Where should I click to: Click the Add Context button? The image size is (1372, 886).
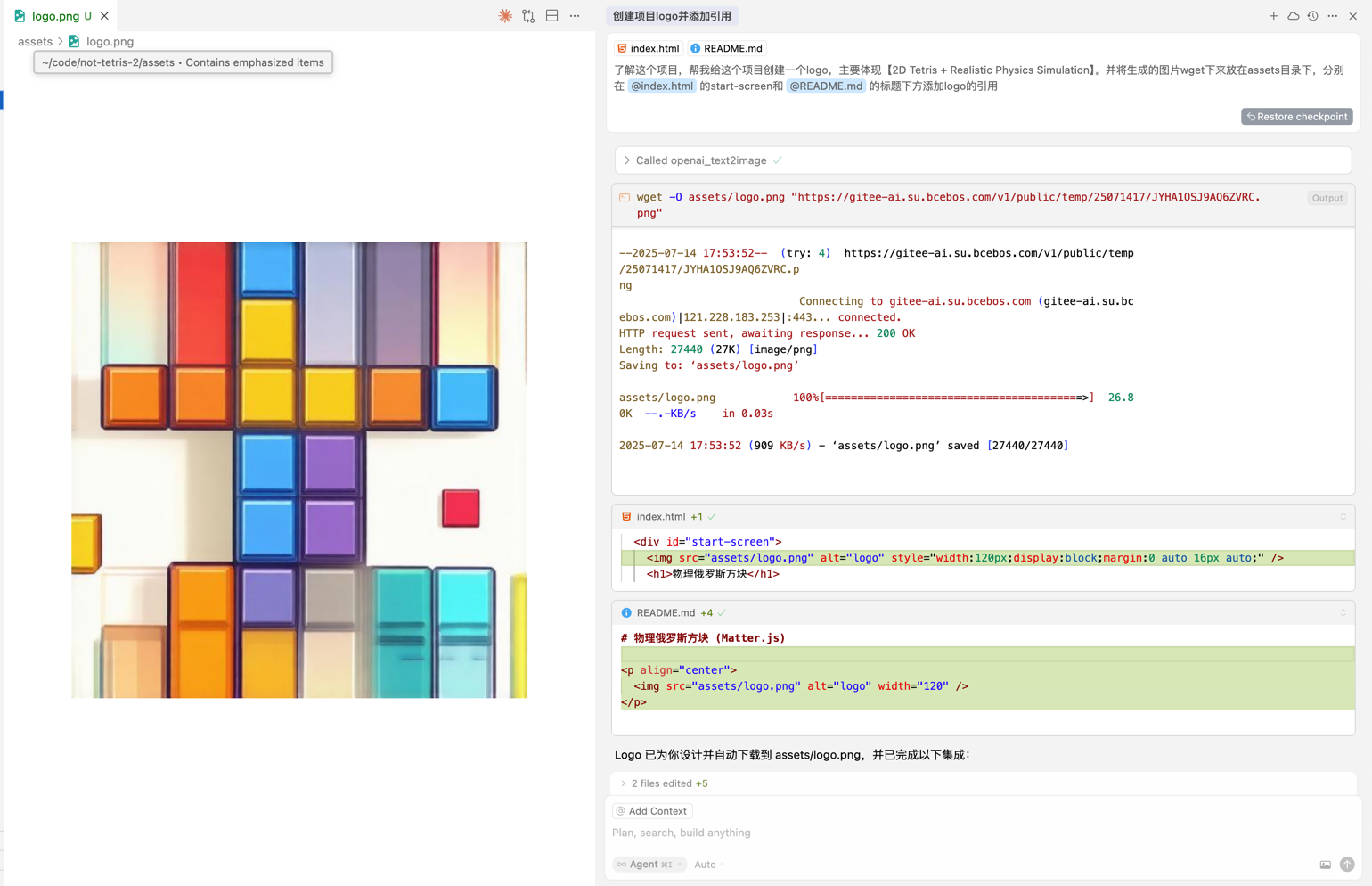click(x=652, y=811)
